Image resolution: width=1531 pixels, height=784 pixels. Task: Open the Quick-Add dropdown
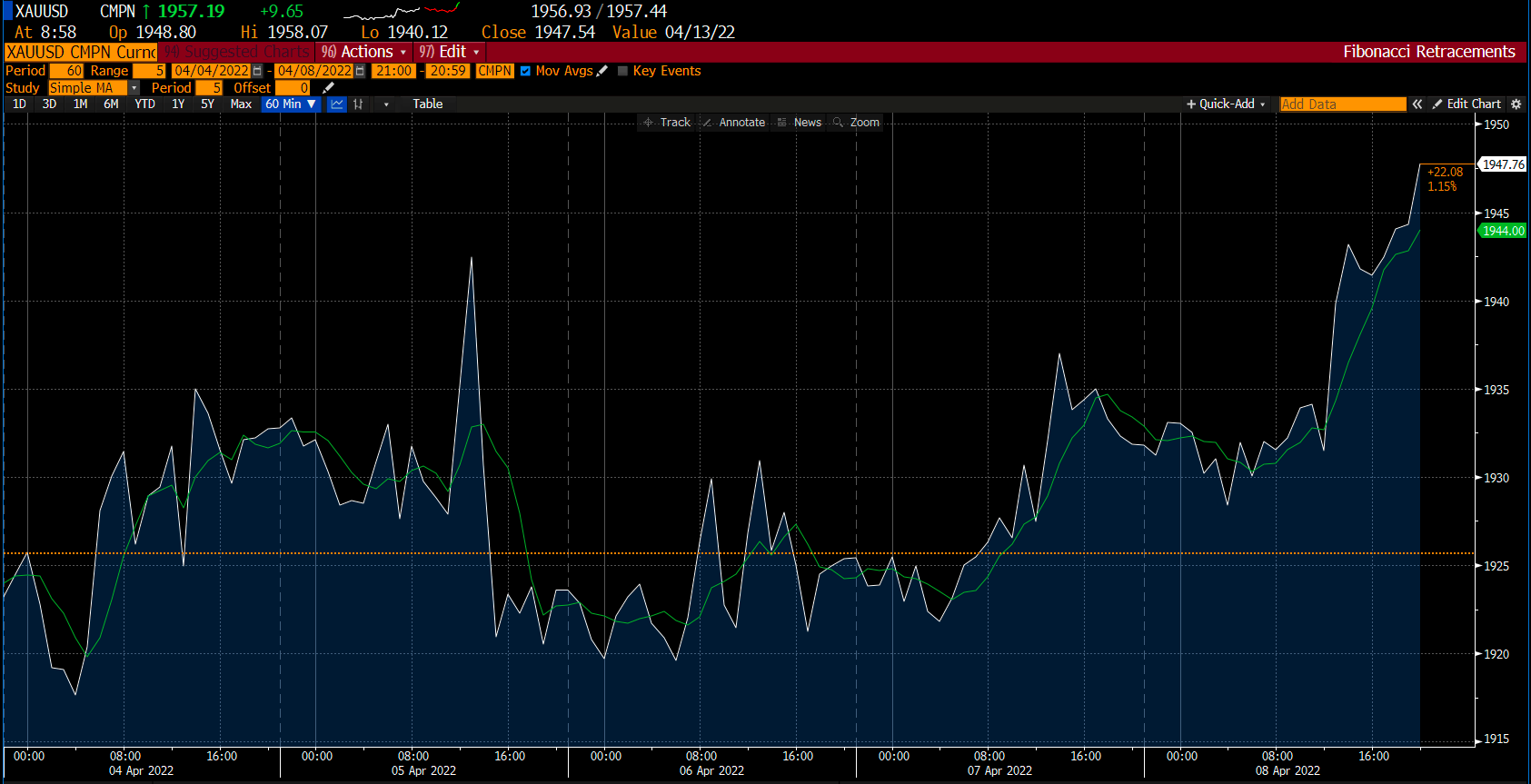click(1226, 104)
